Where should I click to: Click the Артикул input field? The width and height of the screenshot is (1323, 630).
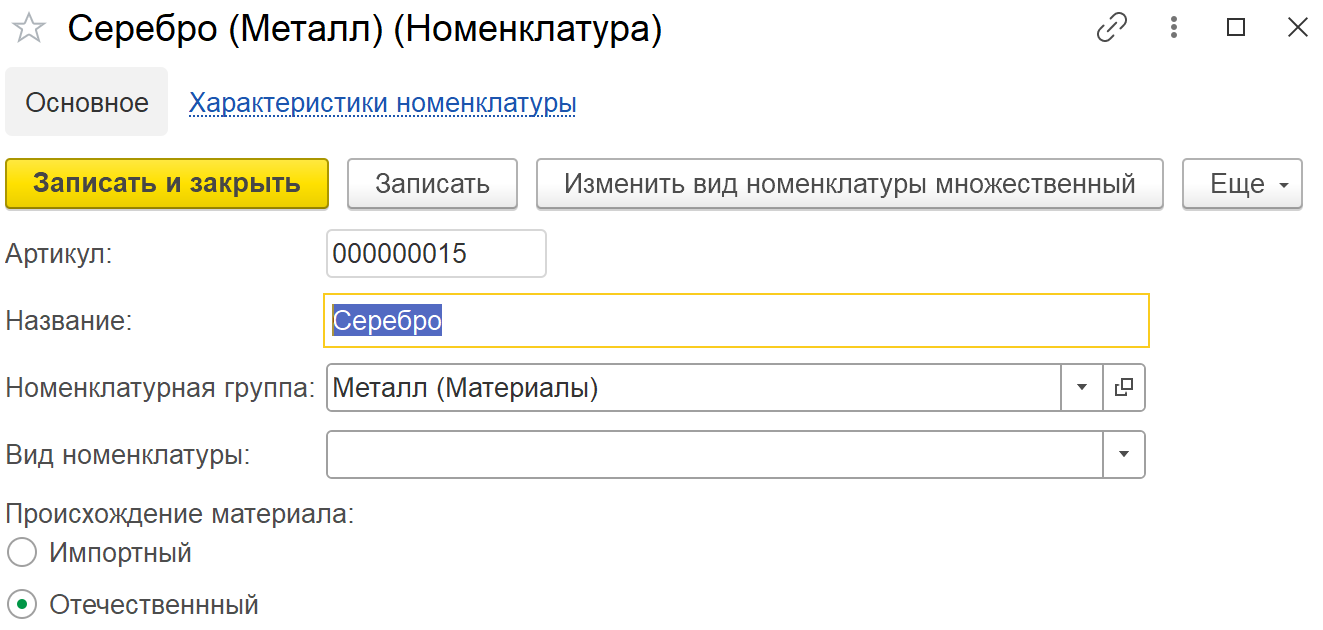click(436, 254)
